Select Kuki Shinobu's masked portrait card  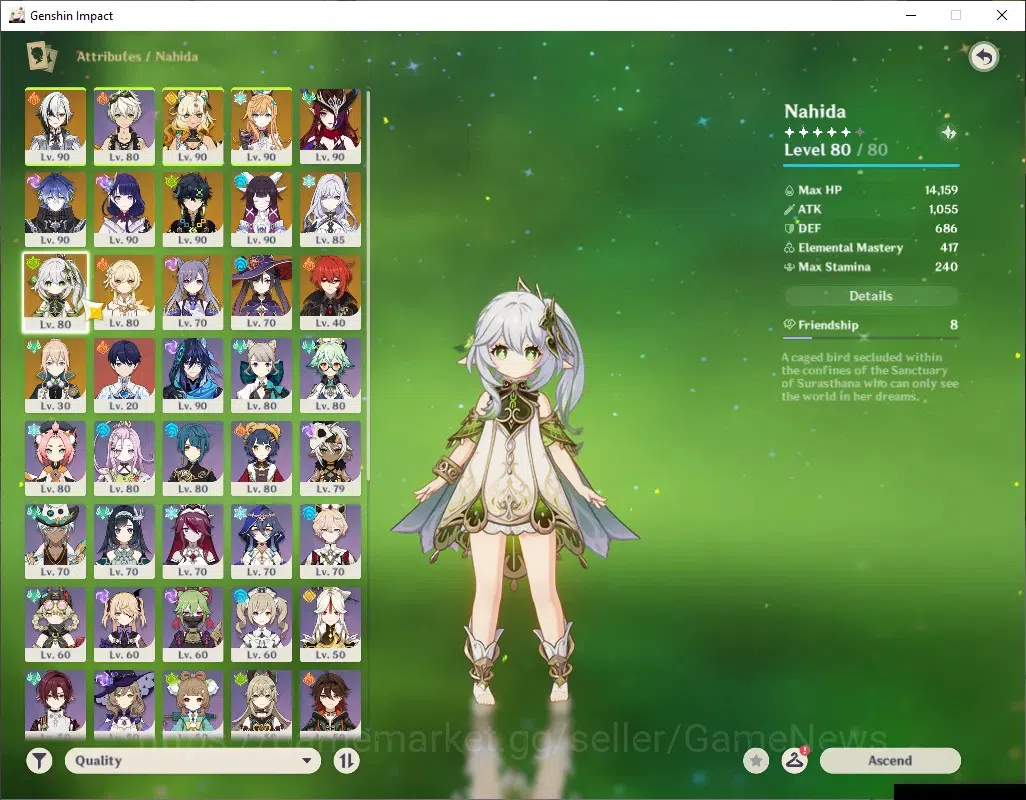(x=193, y=625)
